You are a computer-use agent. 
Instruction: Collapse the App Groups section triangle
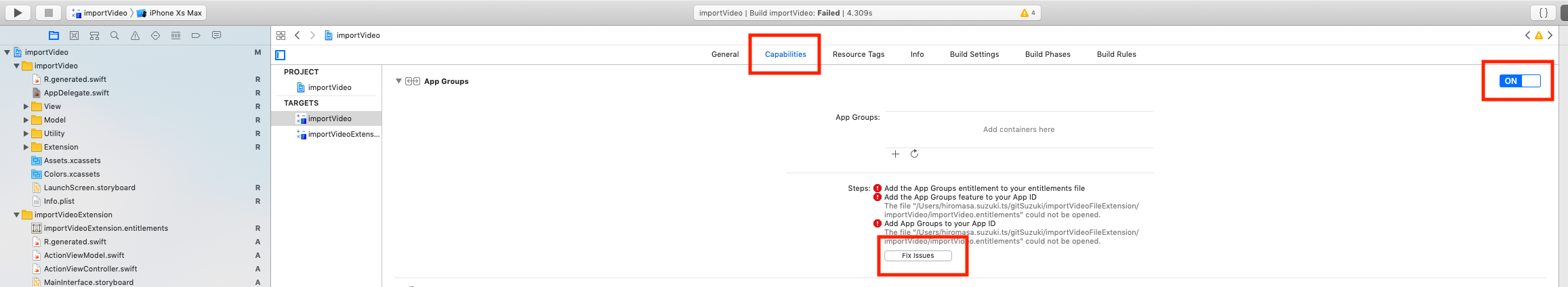399,81
